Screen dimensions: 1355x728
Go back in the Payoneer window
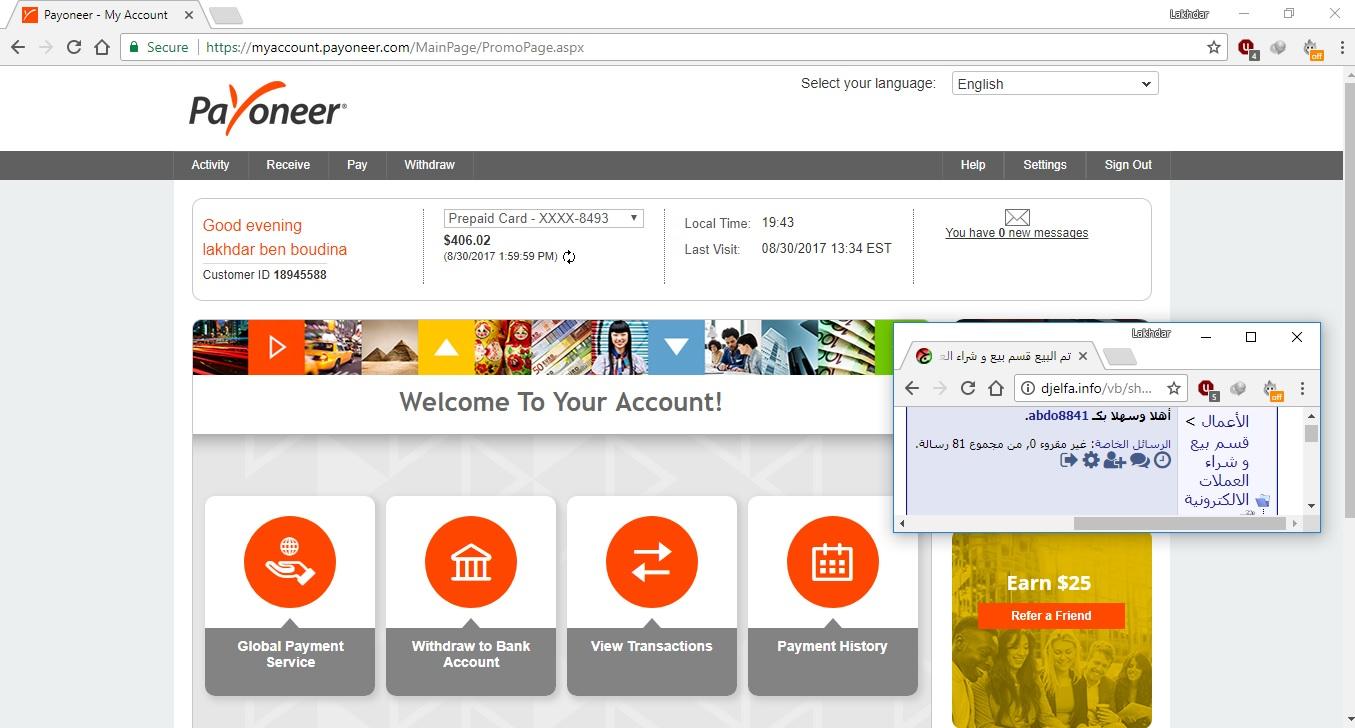tap(18, 47)
